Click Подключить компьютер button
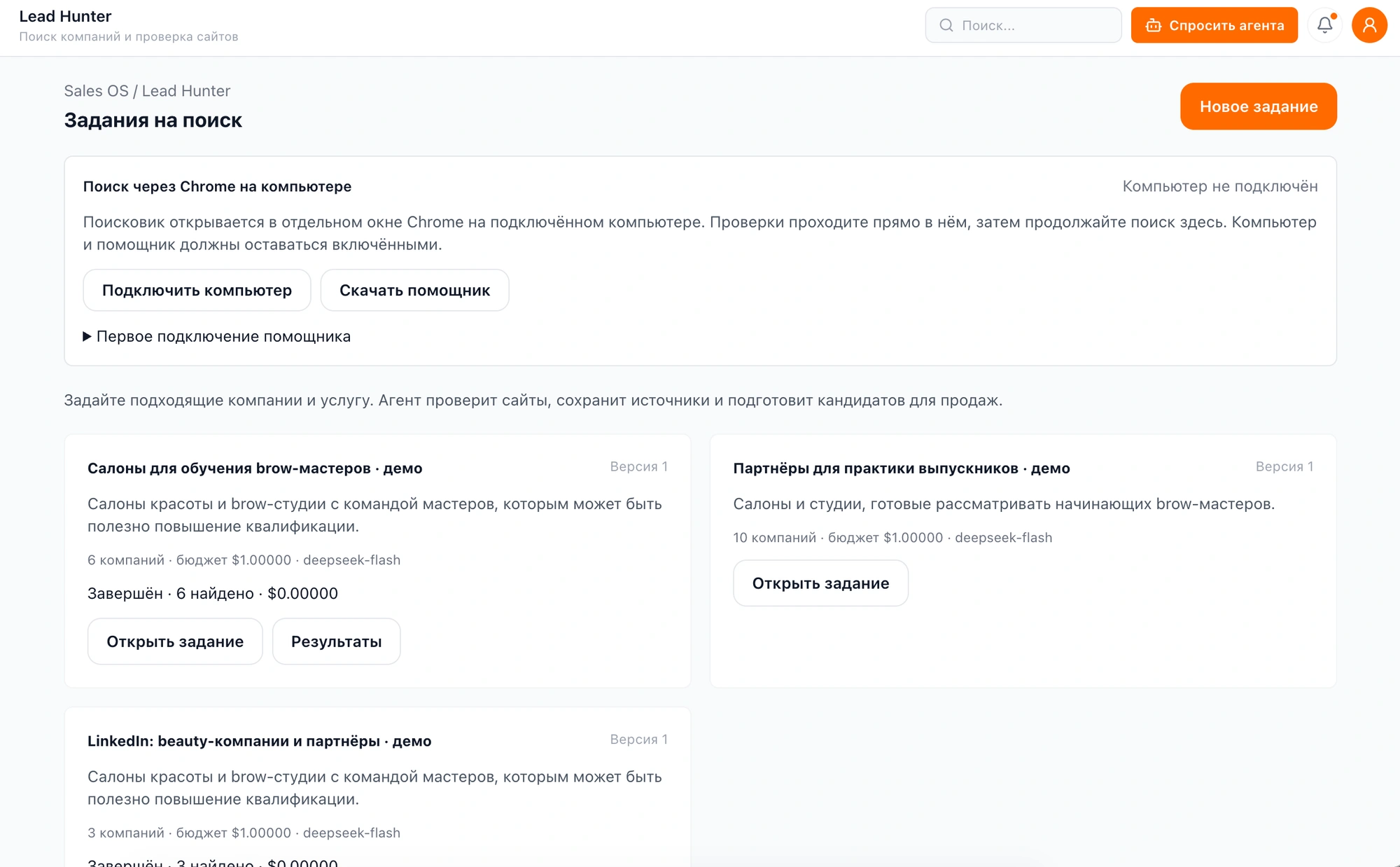The height and width of the screenshot is (867, 1400). [197, 290]
